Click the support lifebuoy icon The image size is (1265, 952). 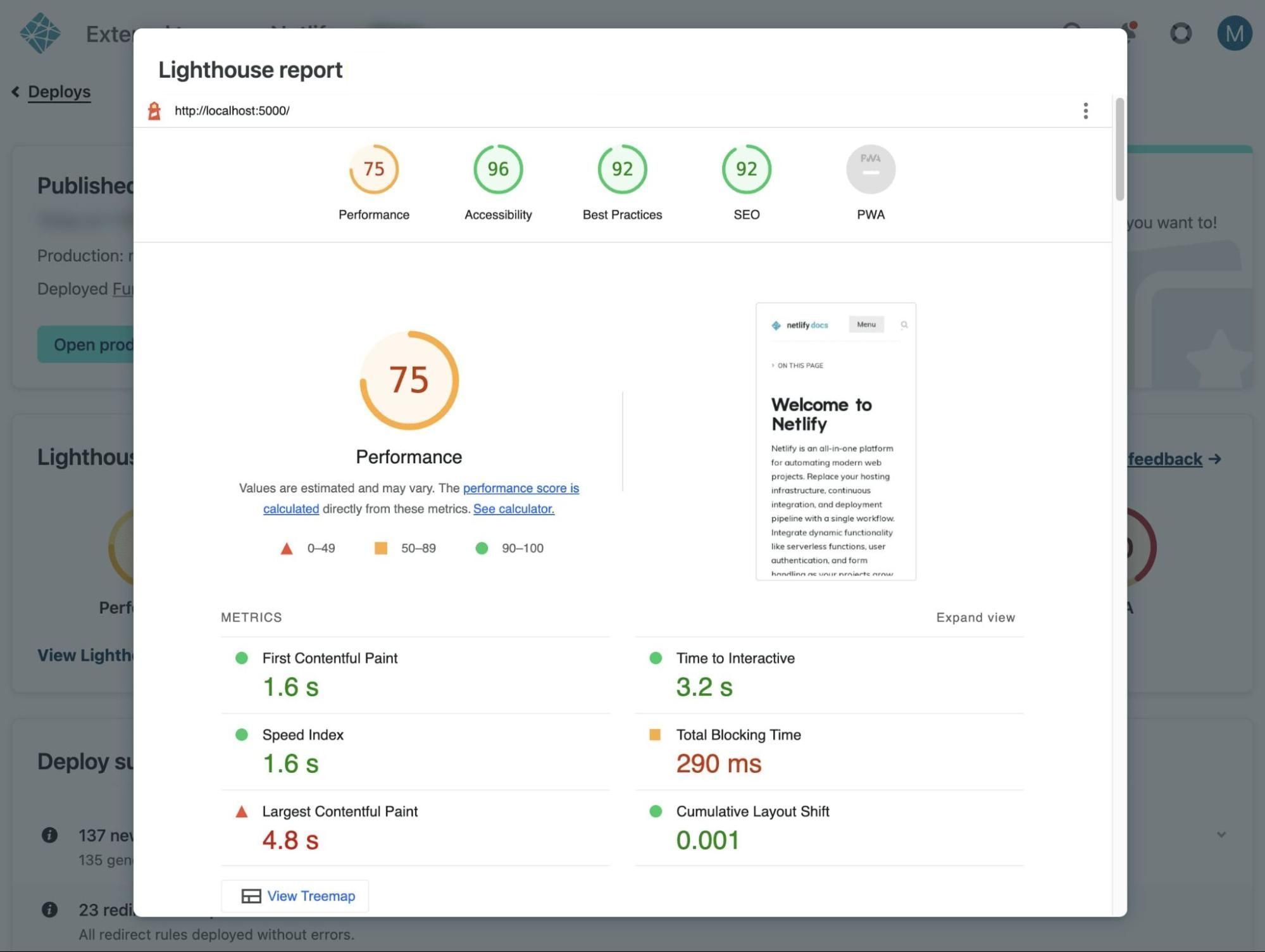1180,33
